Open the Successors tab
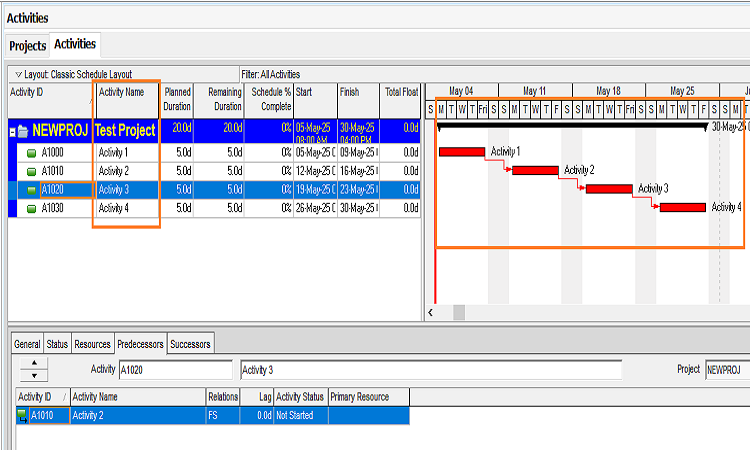This screenshot has width=750, height=450. [x=190, y=344]
